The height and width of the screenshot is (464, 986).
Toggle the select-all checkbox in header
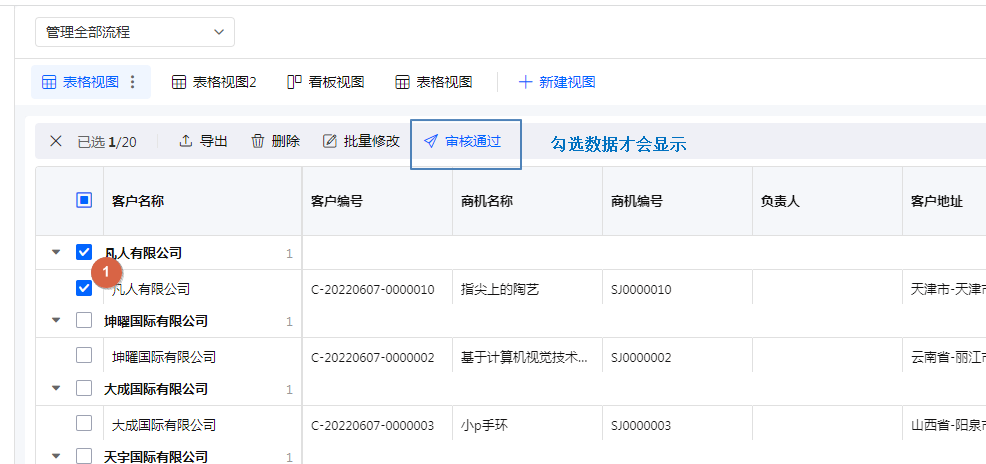tap(84, 200)
